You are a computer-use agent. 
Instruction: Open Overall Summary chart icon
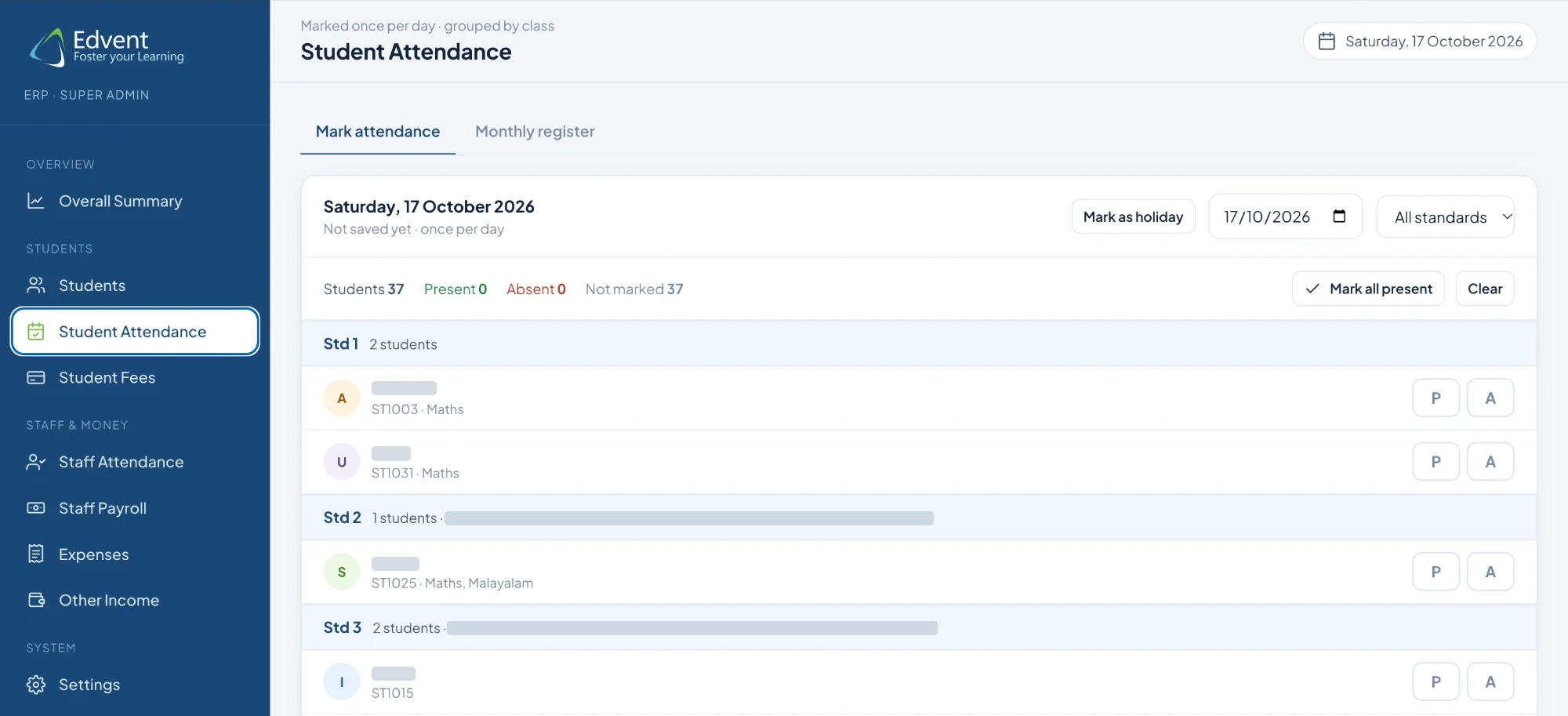36,201
